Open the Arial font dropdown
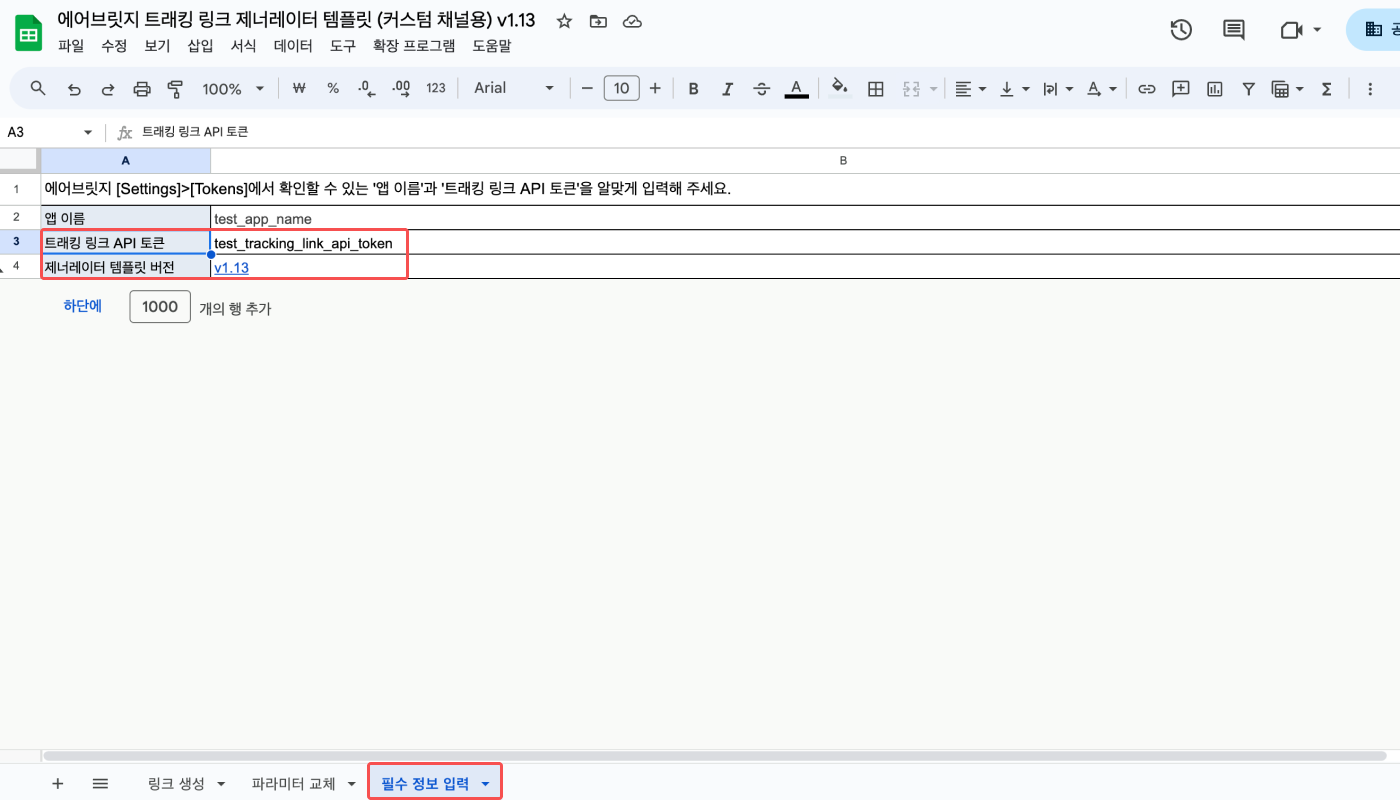 (514, 88)
